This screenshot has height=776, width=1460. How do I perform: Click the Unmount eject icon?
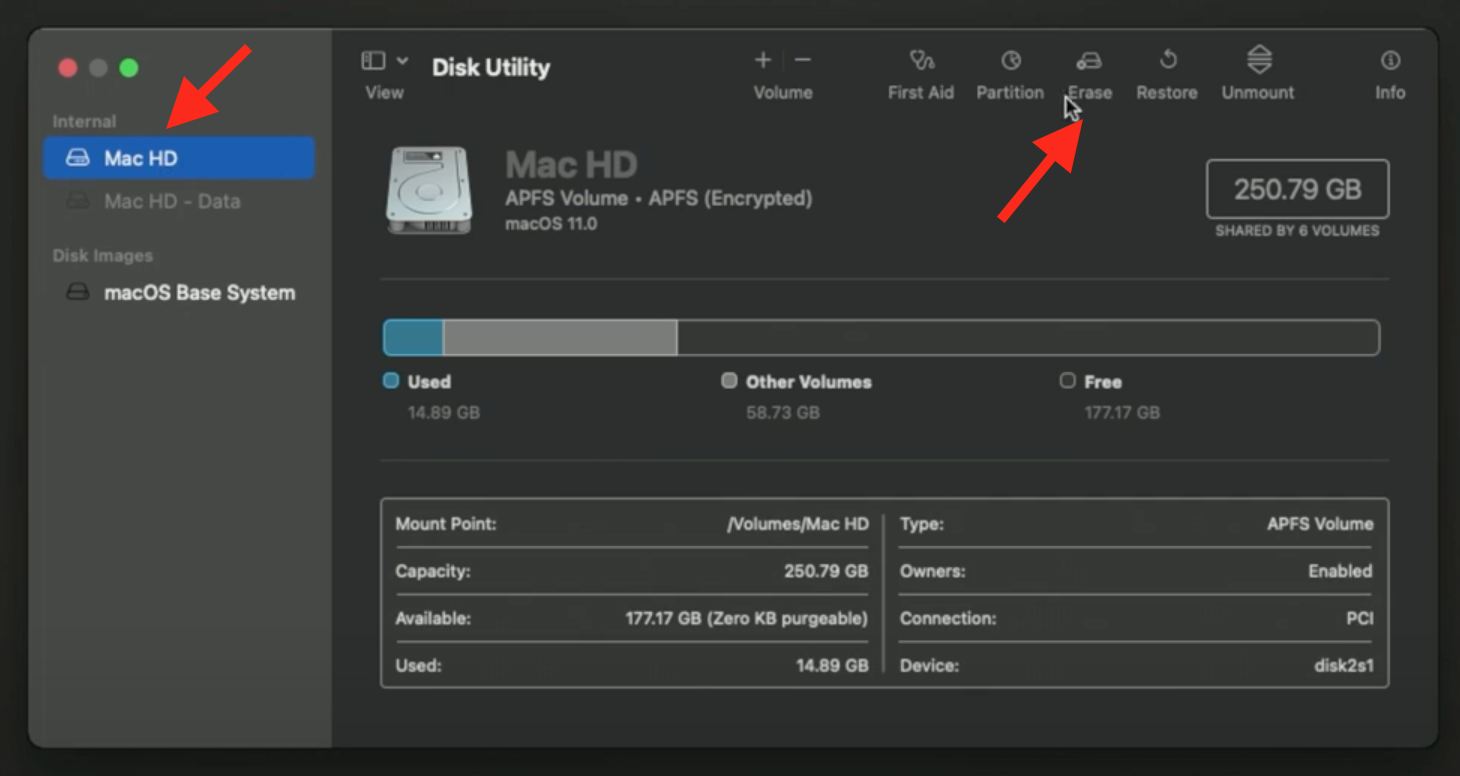tap(1259, 60)
